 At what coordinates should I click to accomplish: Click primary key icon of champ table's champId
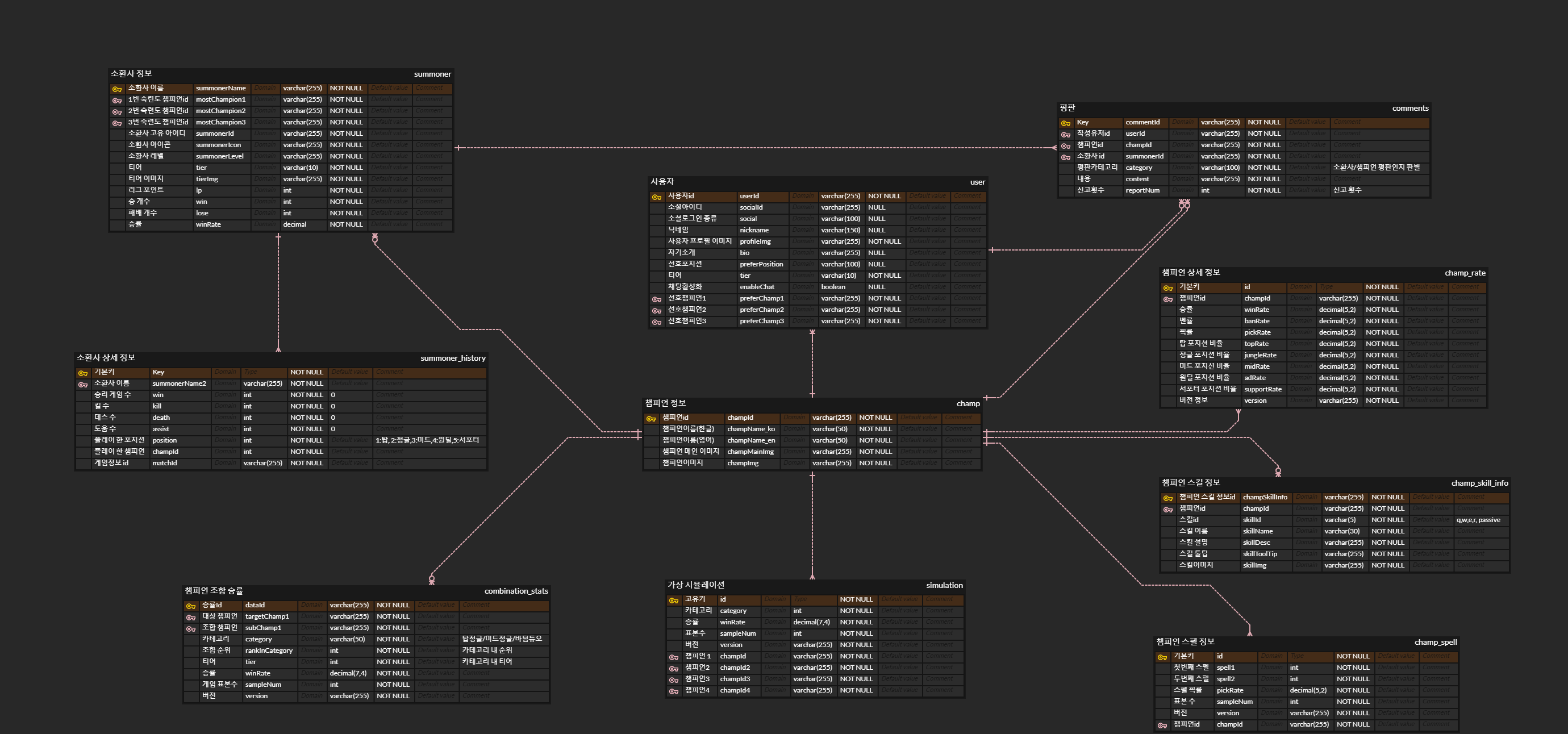click(650, 418)
